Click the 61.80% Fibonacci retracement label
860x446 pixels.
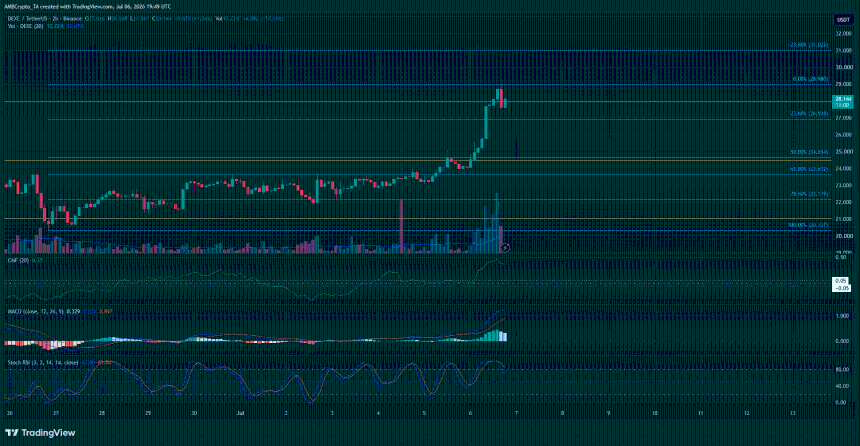(809, 169)
